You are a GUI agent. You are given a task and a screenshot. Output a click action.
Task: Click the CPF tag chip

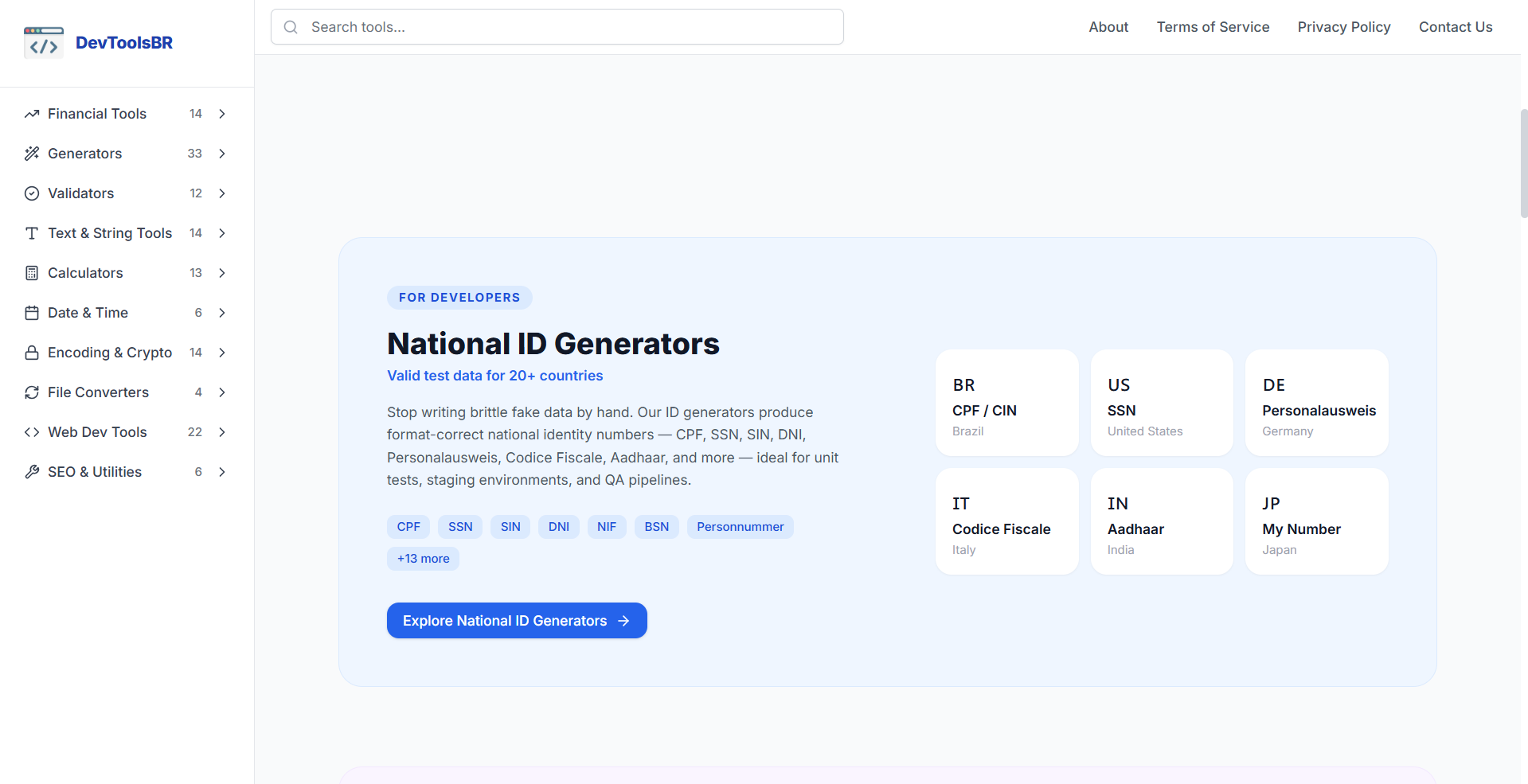coord(408,527)
